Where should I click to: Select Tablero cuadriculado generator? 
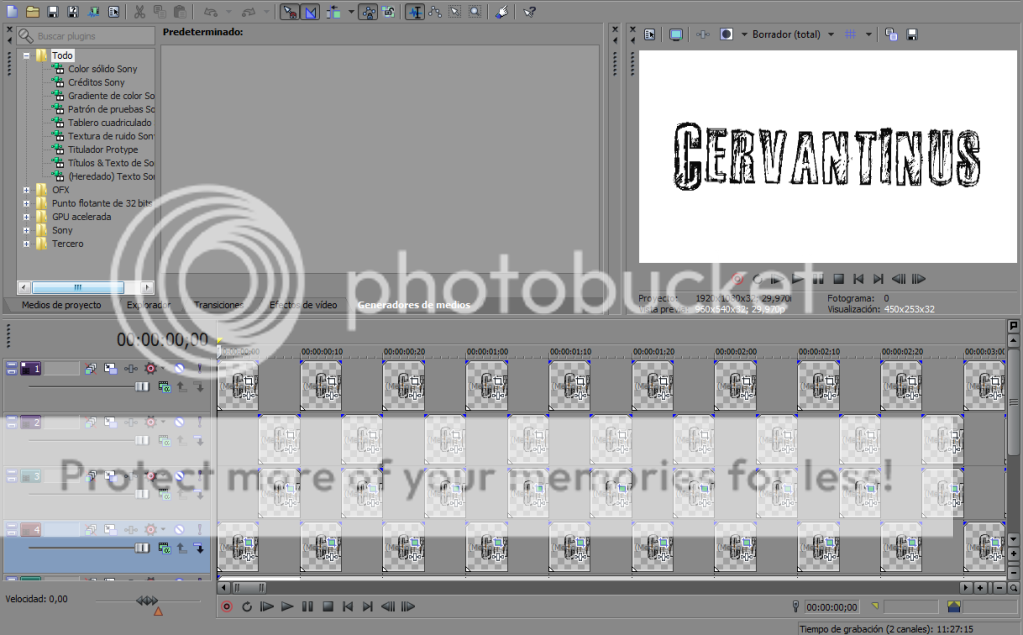110,123
